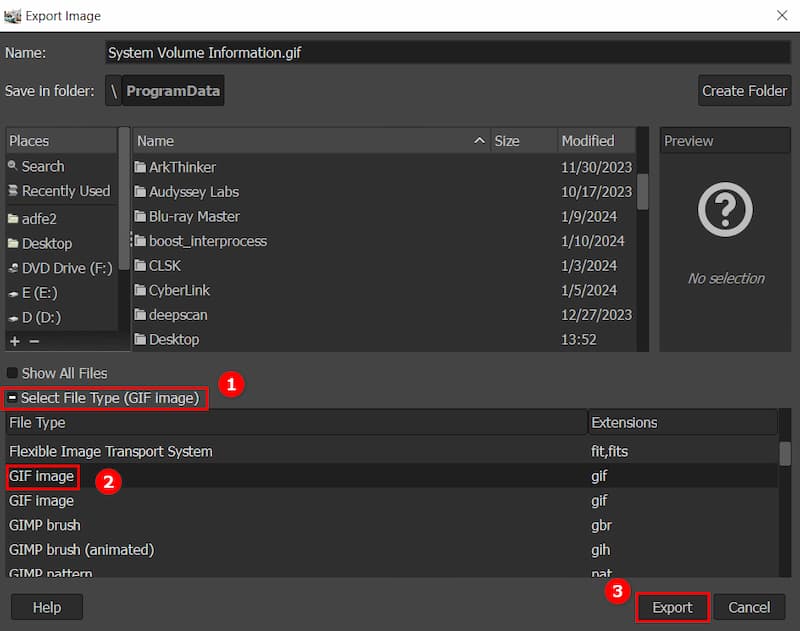Click the Search magnifier icon in Places

pyautogui.click(x=13, y=167)
